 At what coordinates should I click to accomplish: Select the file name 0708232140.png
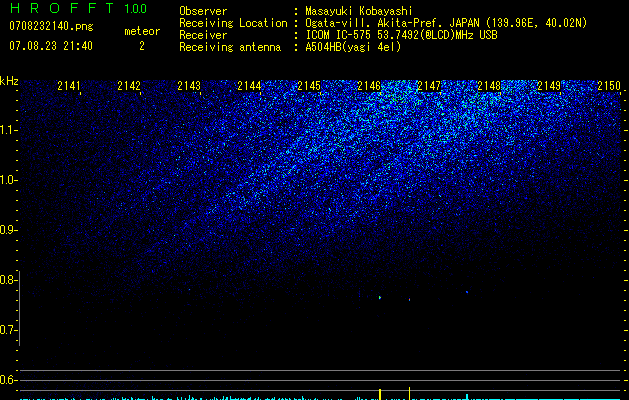click(51, 26)
